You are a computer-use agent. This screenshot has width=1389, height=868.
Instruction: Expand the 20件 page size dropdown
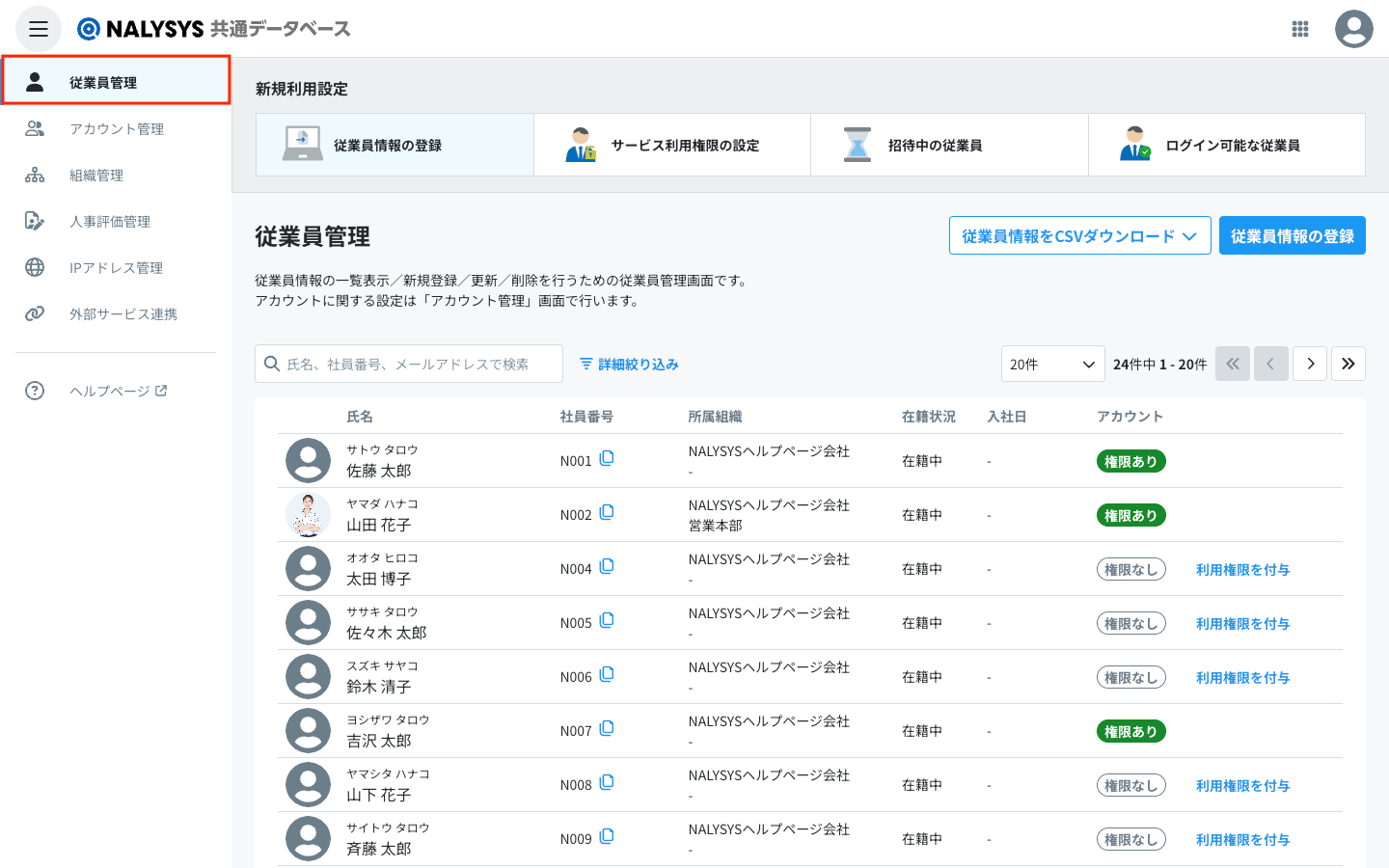(1052, 364)
